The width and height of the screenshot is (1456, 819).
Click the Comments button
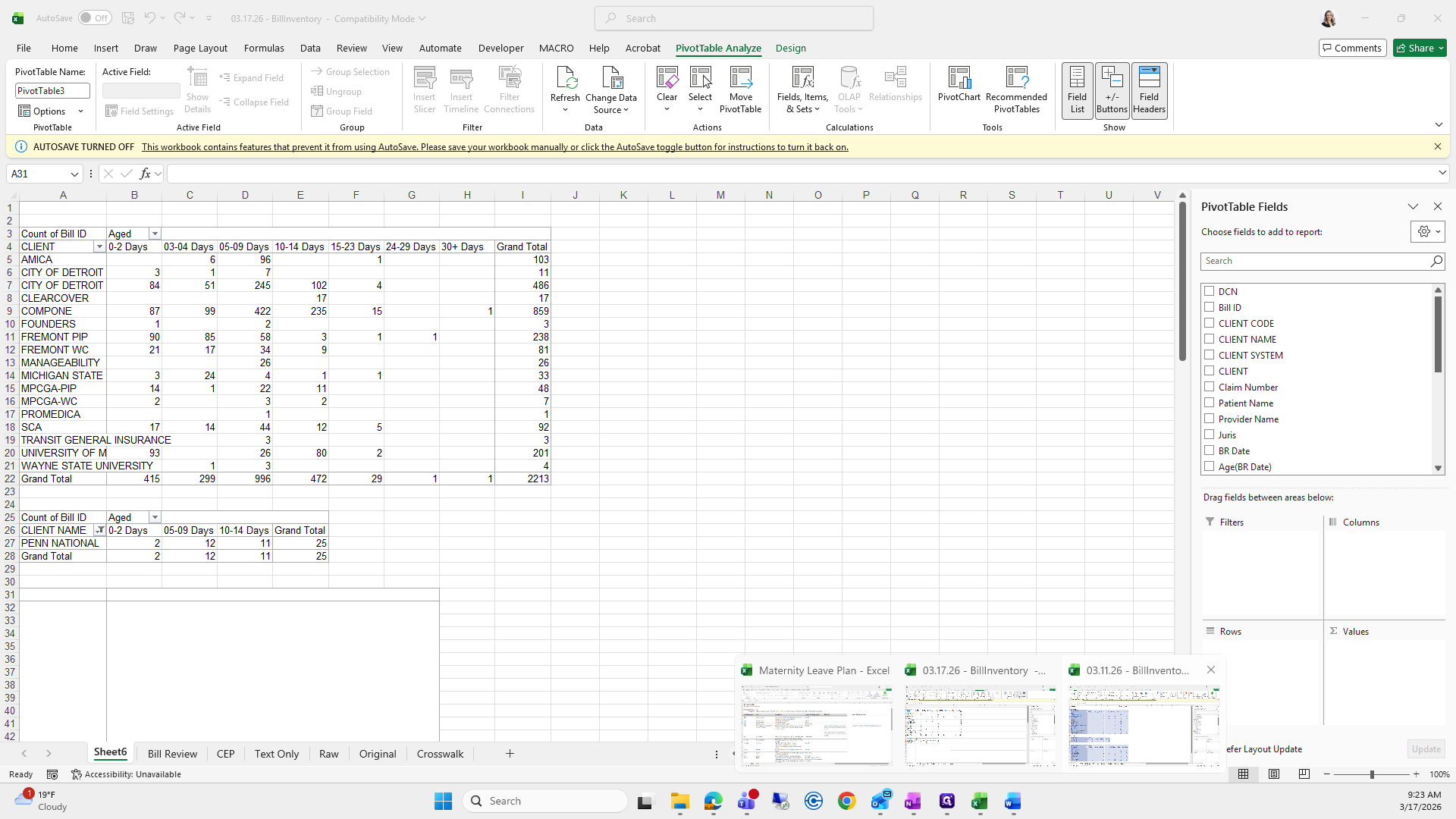(x=1352, y=48)
